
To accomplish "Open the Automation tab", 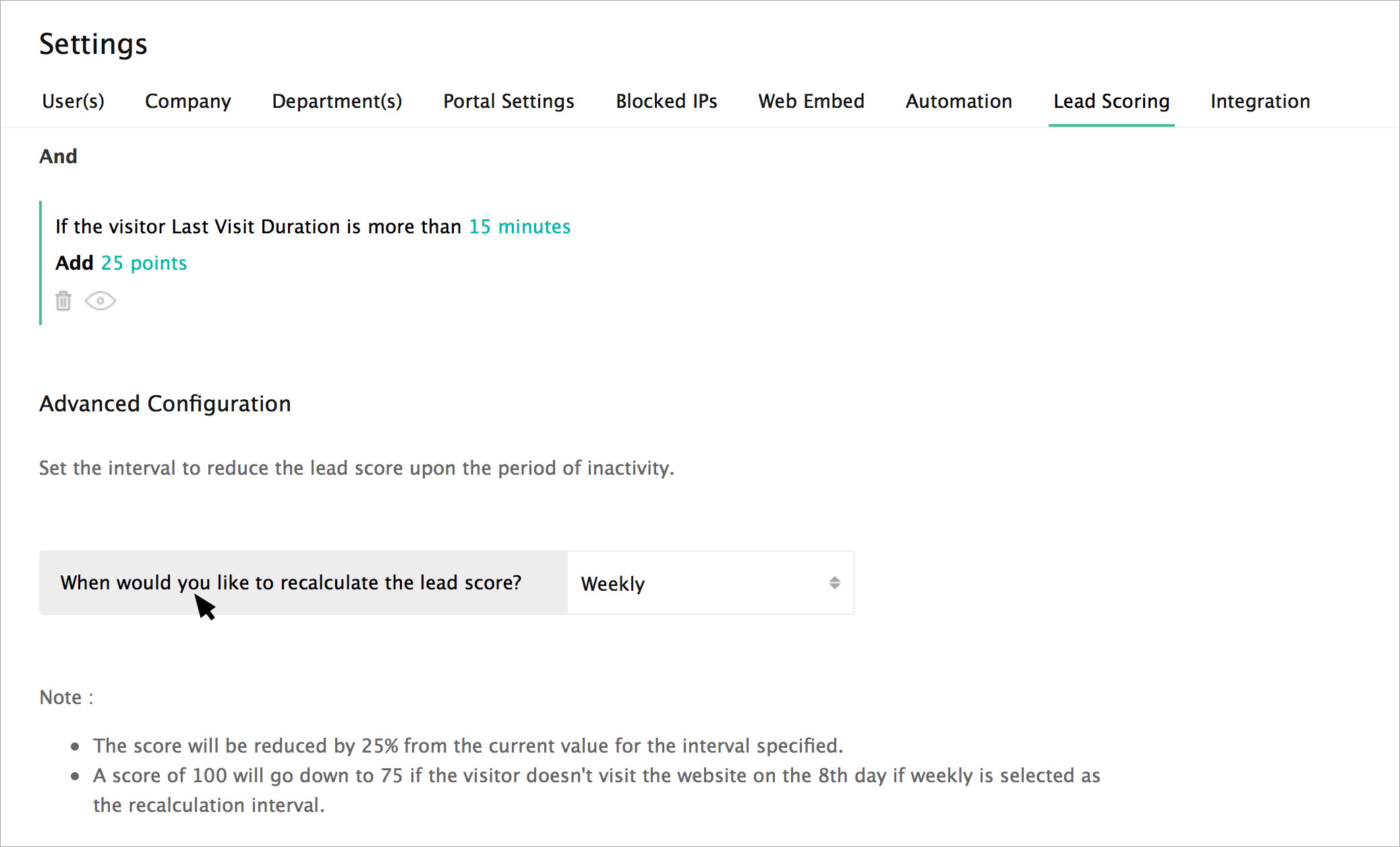I will [x=958, y=101].
